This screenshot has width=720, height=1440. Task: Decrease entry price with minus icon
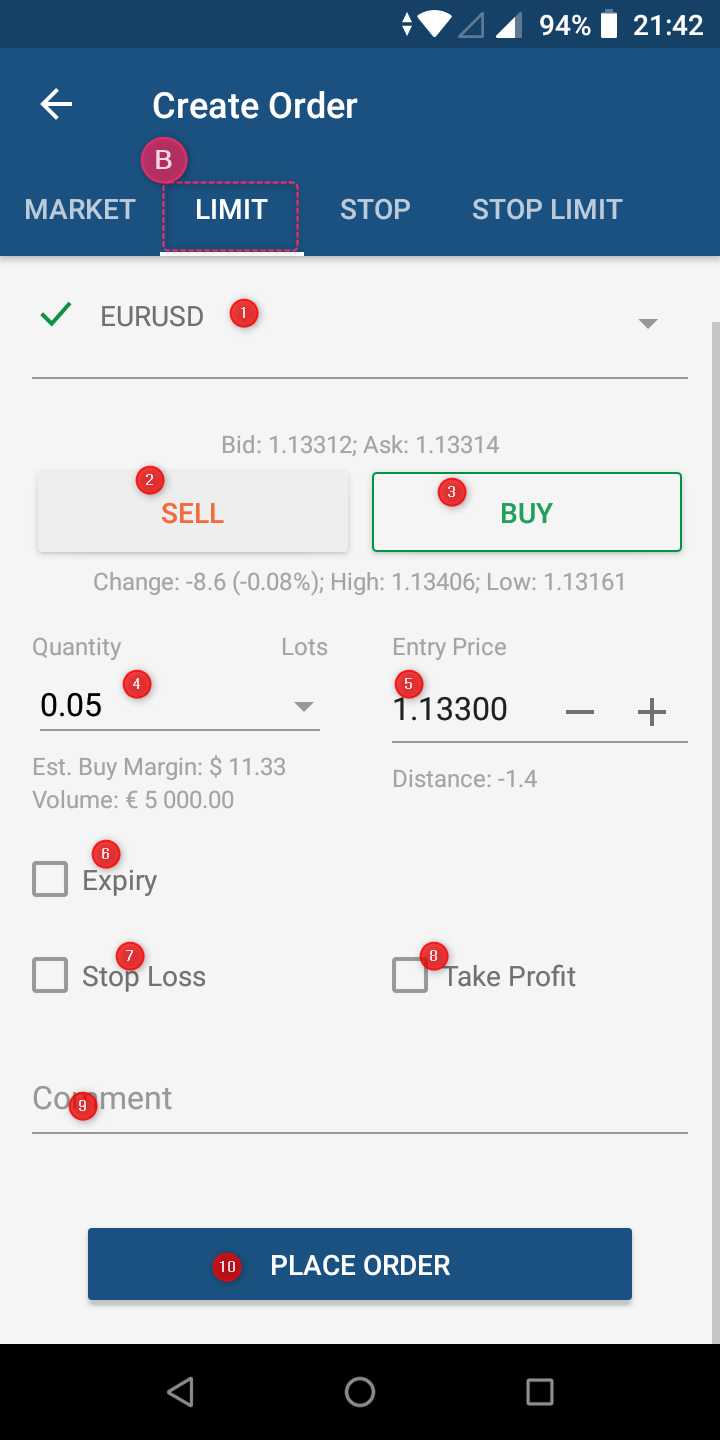pyautogui.click(x=580, y=712)
